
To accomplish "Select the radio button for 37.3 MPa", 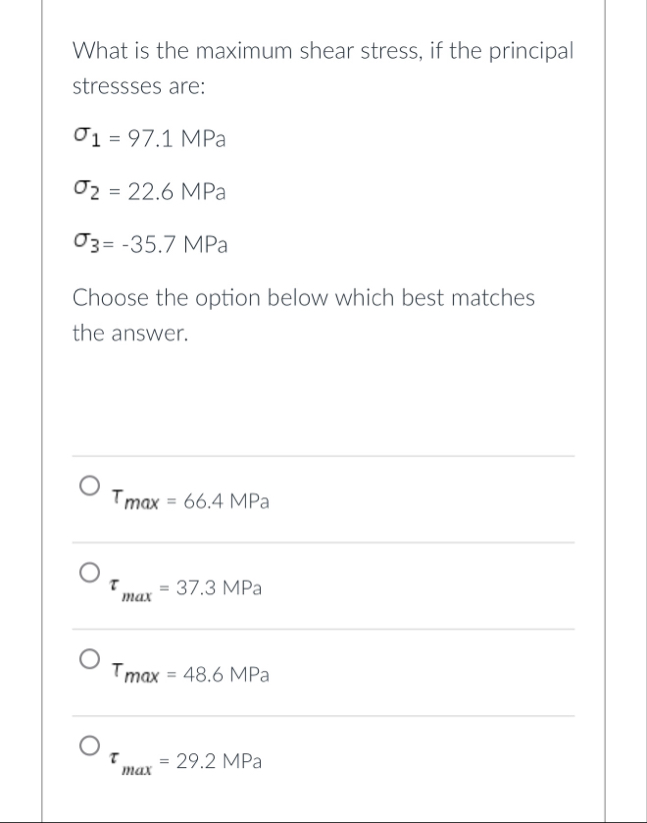I will point(90,572).
